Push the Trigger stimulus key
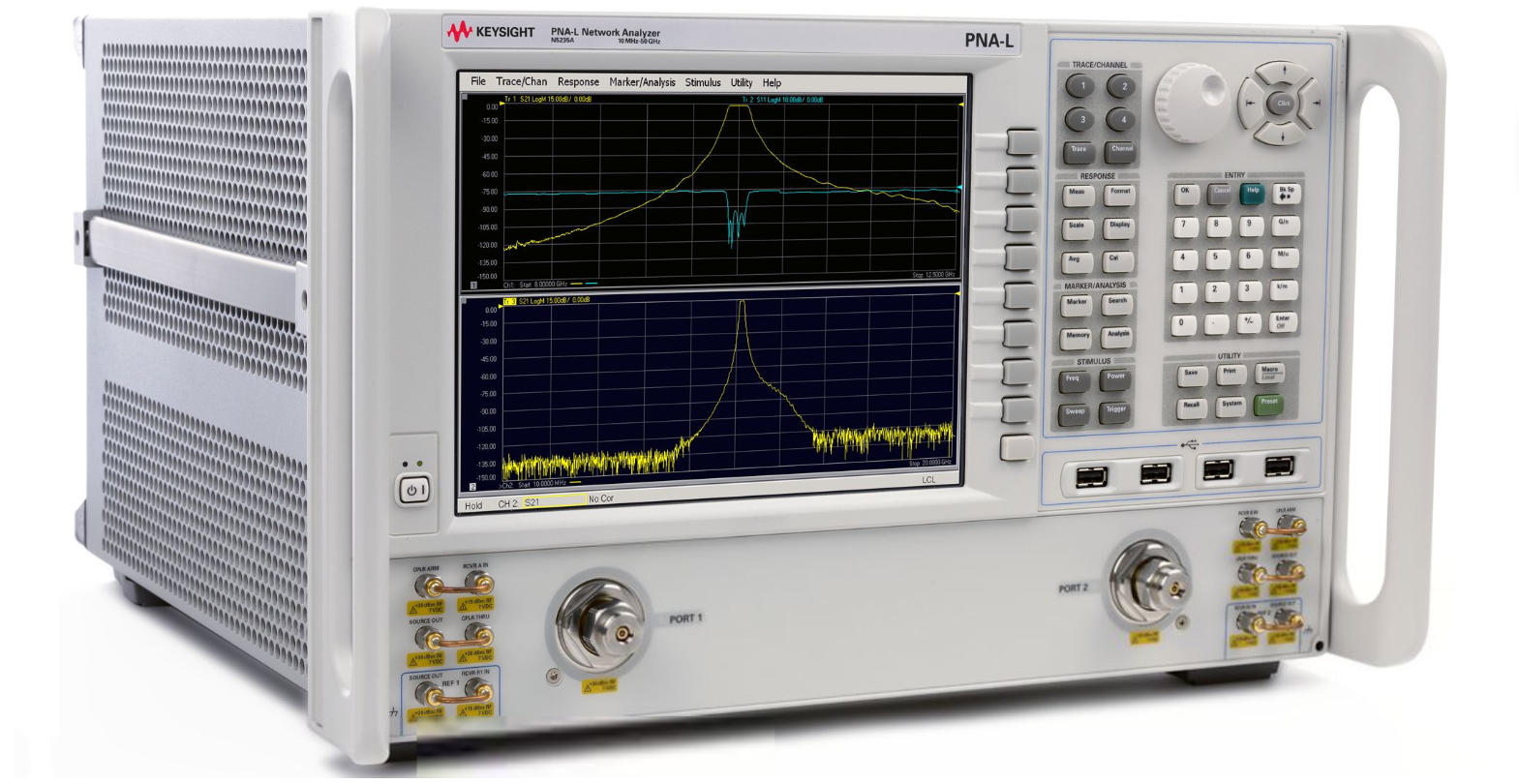The width and height of the screenshot is (1519, 784). (x=1115, y=412)
